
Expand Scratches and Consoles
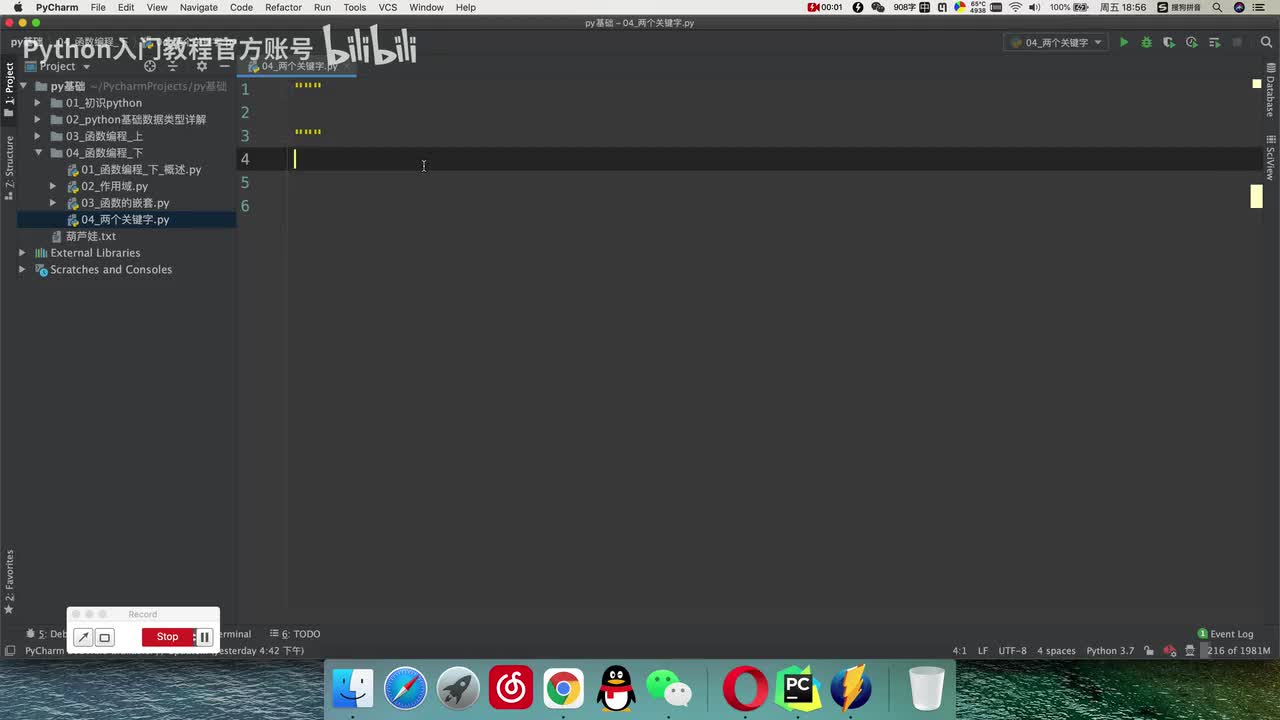point(22,270)
